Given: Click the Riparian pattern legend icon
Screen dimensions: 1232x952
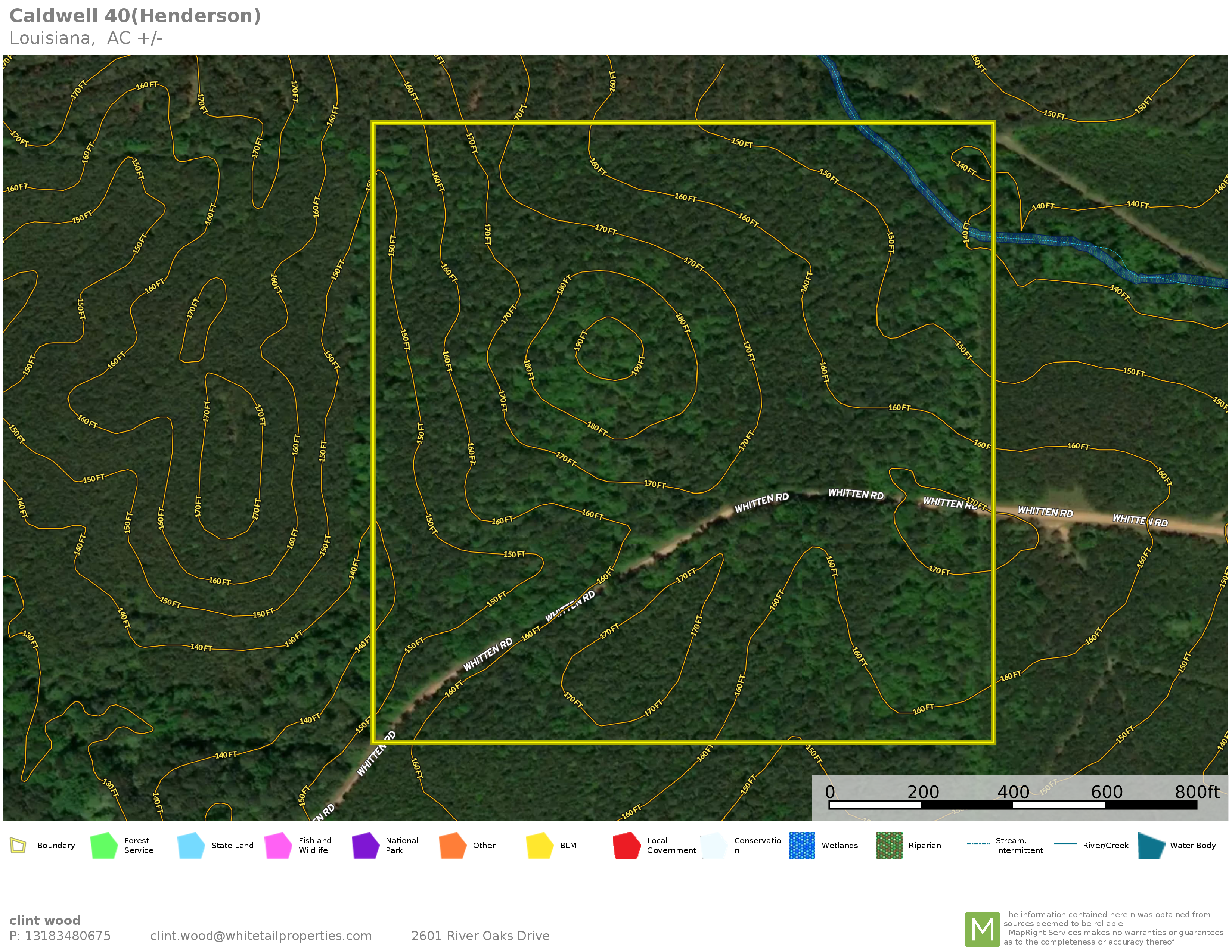Looking at the screenshot, I should click(889, 845).
